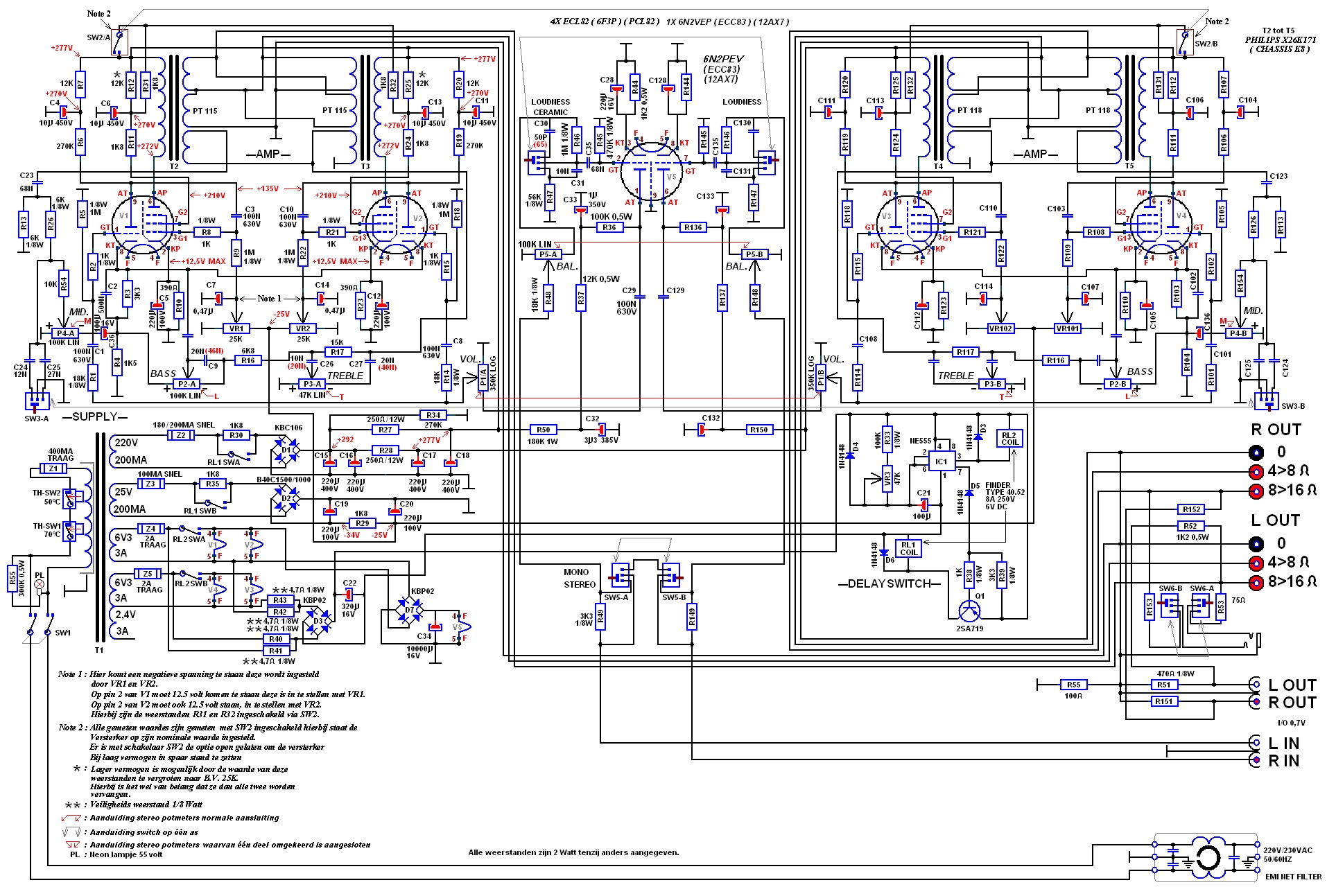Click the R OUT 8>16 Ω red terminal
The width and height of the screenshot is (1327, 896).
pyautogui.click(x=1256, y=491)
